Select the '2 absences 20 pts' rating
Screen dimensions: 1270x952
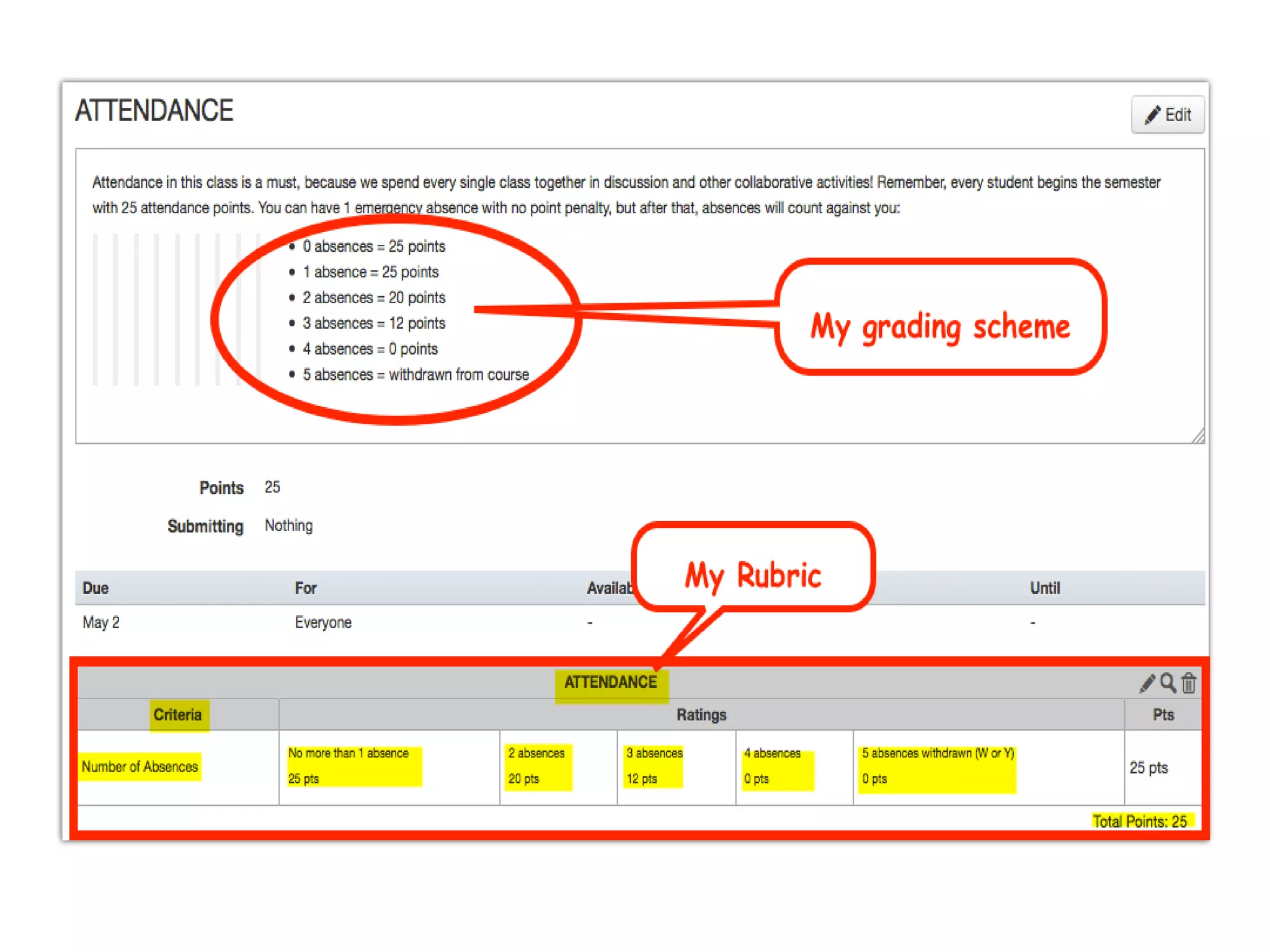pos(537,766)
